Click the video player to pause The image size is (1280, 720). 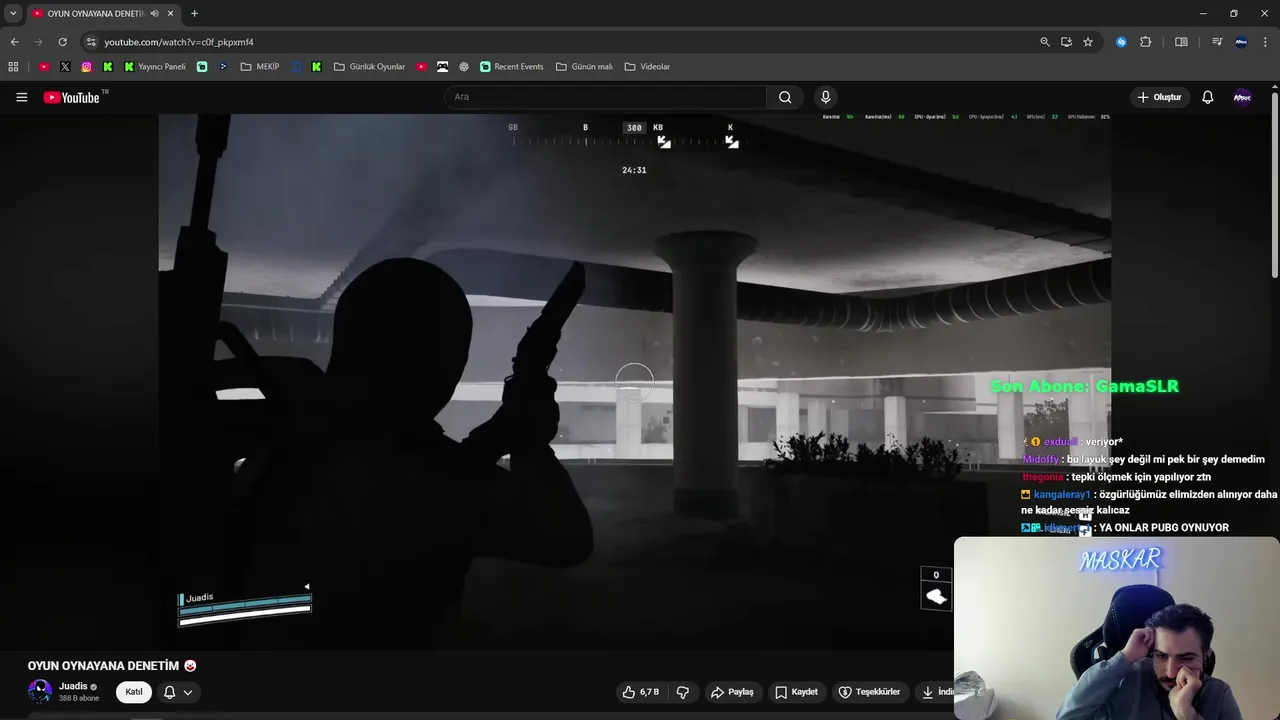pyautogui.click(x=634, y=380)
